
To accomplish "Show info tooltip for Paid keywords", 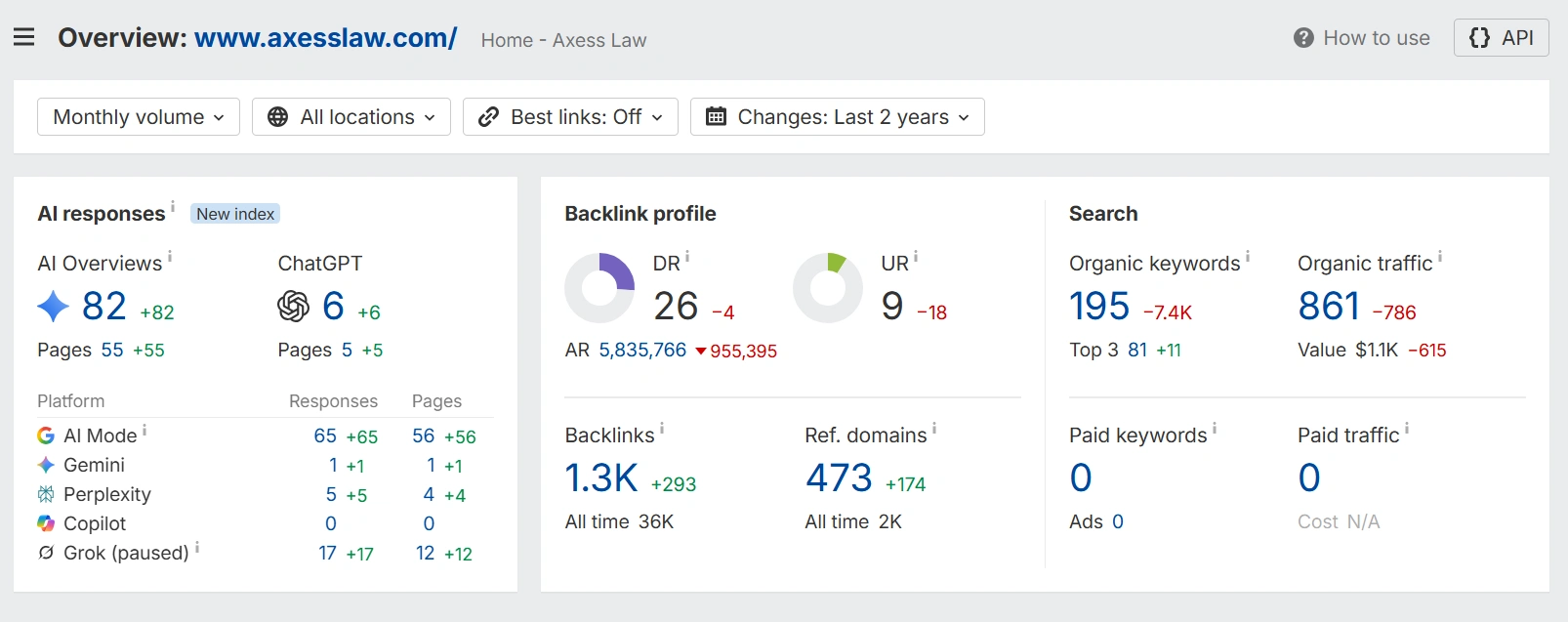I will (x=1215, y=428).
